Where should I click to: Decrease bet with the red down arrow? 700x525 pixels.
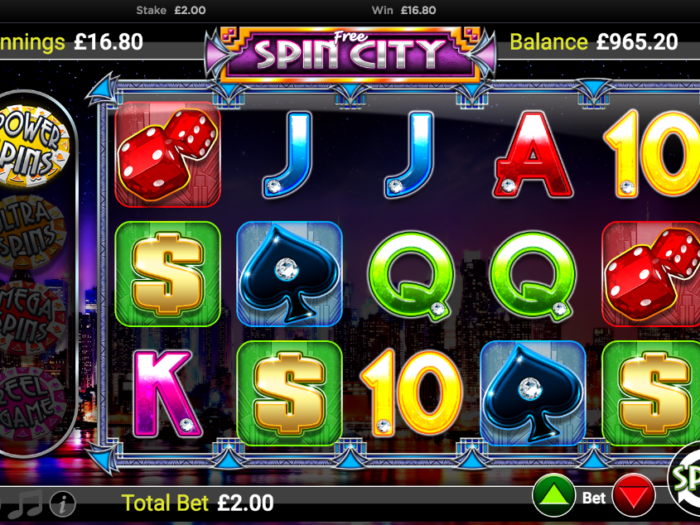point(633,496)
